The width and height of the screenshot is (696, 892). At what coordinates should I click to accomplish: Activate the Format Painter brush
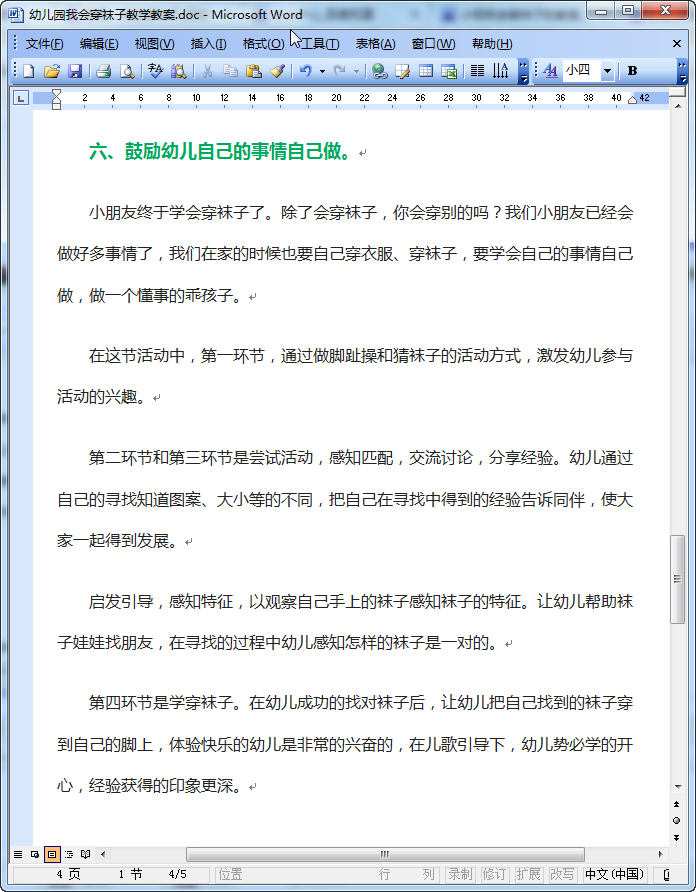click(x=277, y=71)
